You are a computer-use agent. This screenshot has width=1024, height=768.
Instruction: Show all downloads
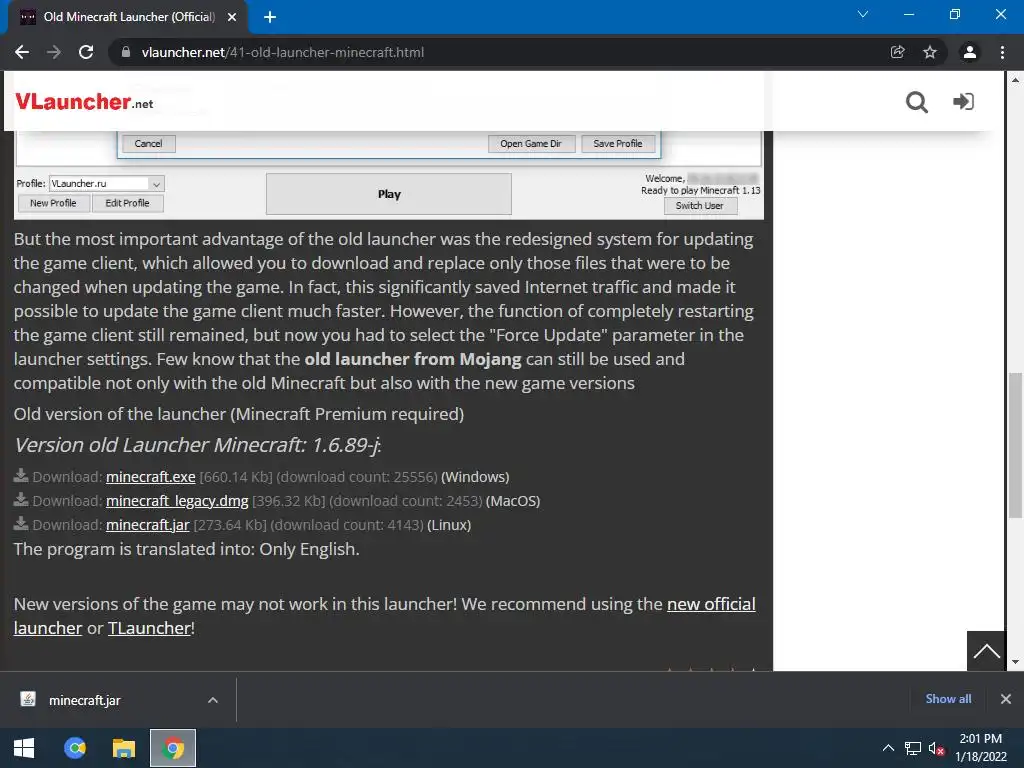pos(948,699)
